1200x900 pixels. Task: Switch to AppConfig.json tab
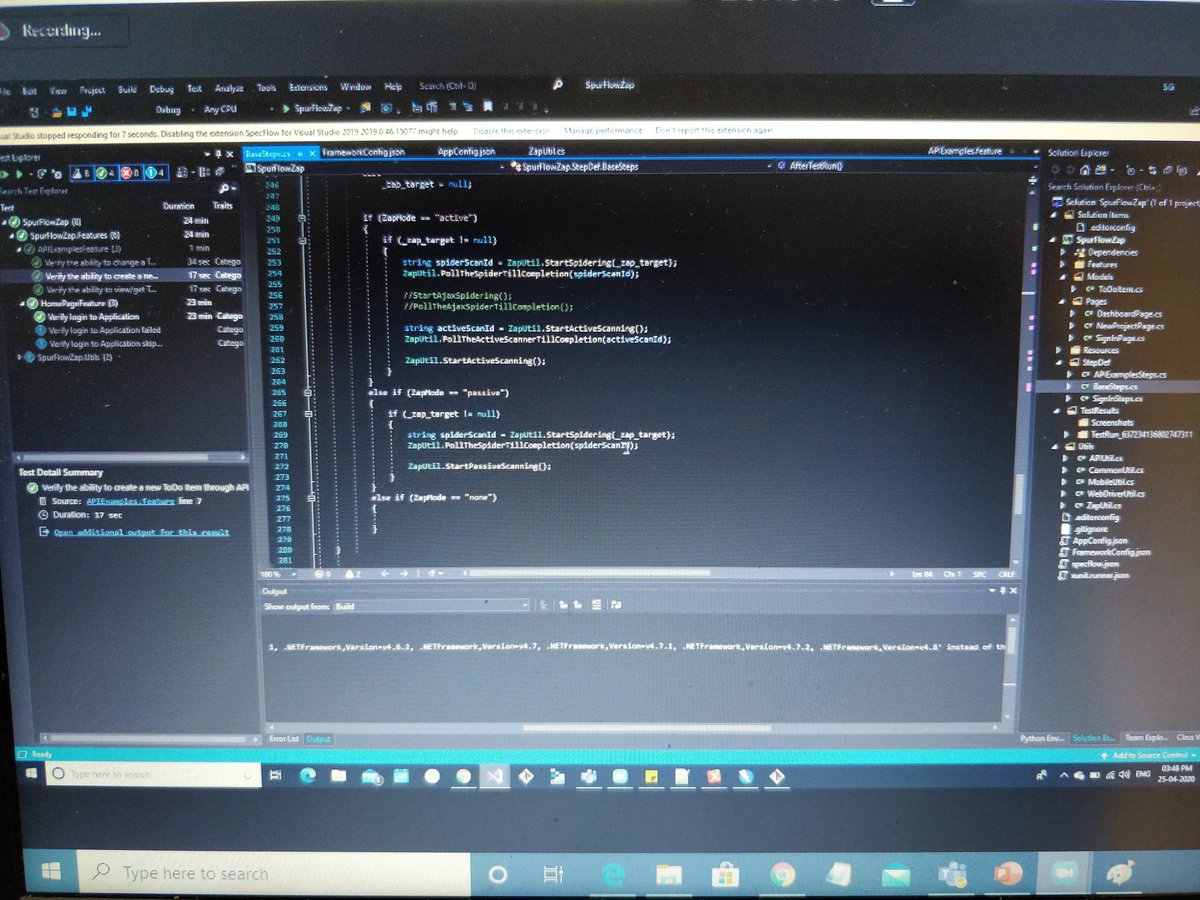coord(466,152)
